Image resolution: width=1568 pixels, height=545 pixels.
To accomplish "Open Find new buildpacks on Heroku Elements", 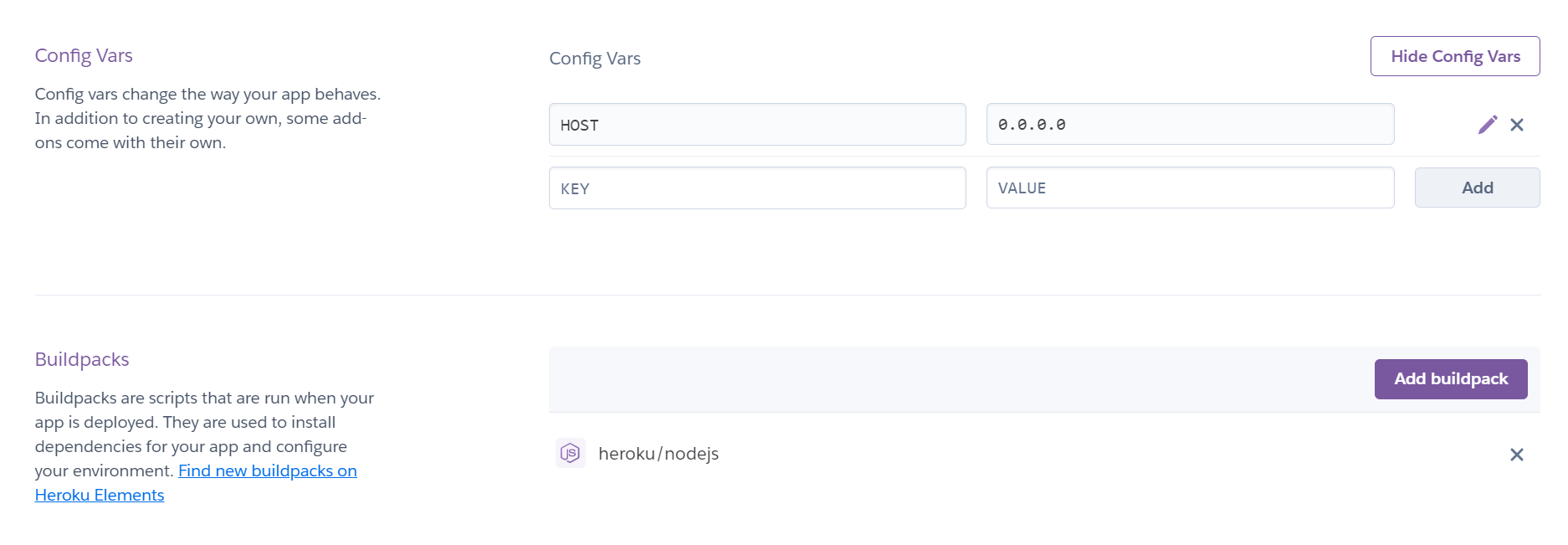I will click(267, 470).
